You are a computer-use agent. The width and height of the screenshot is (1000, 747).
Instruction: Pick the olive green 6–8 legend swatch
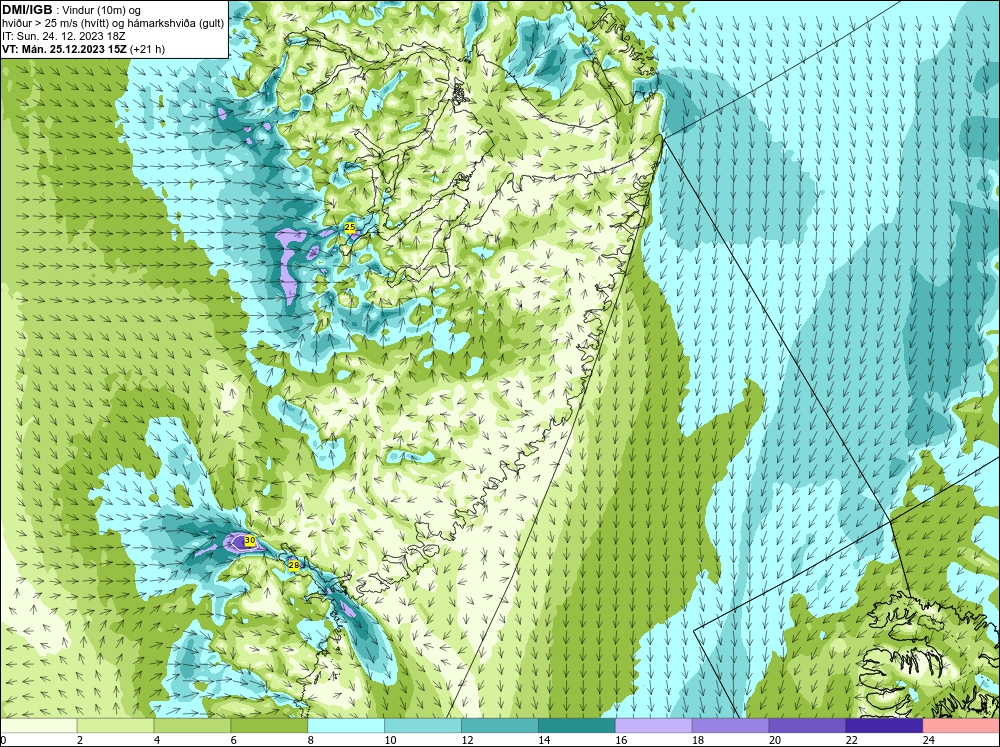click(x=269, y=726)
